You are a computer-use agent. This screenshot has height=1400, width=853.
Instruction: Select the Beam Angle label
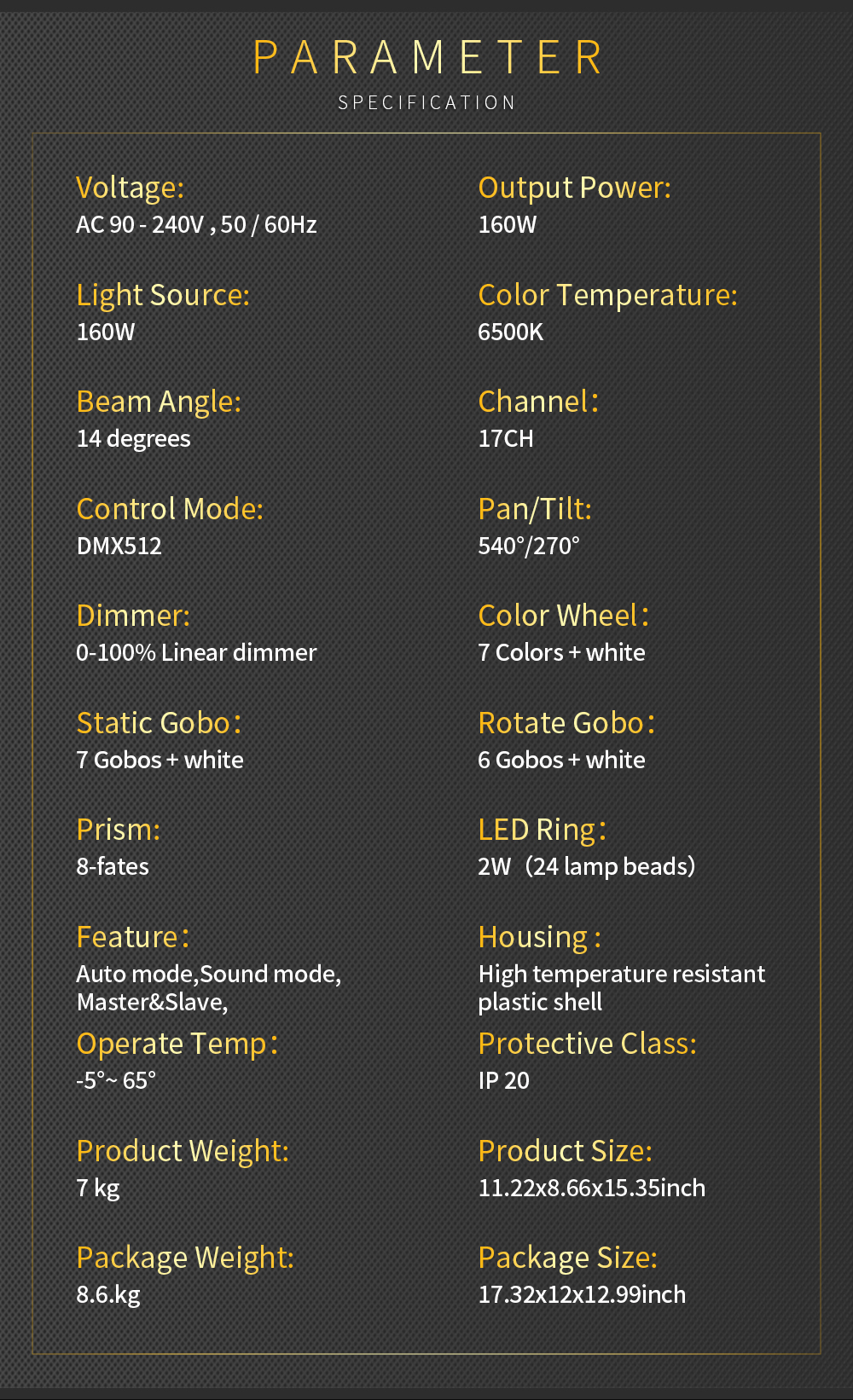[x=159, y=402]
